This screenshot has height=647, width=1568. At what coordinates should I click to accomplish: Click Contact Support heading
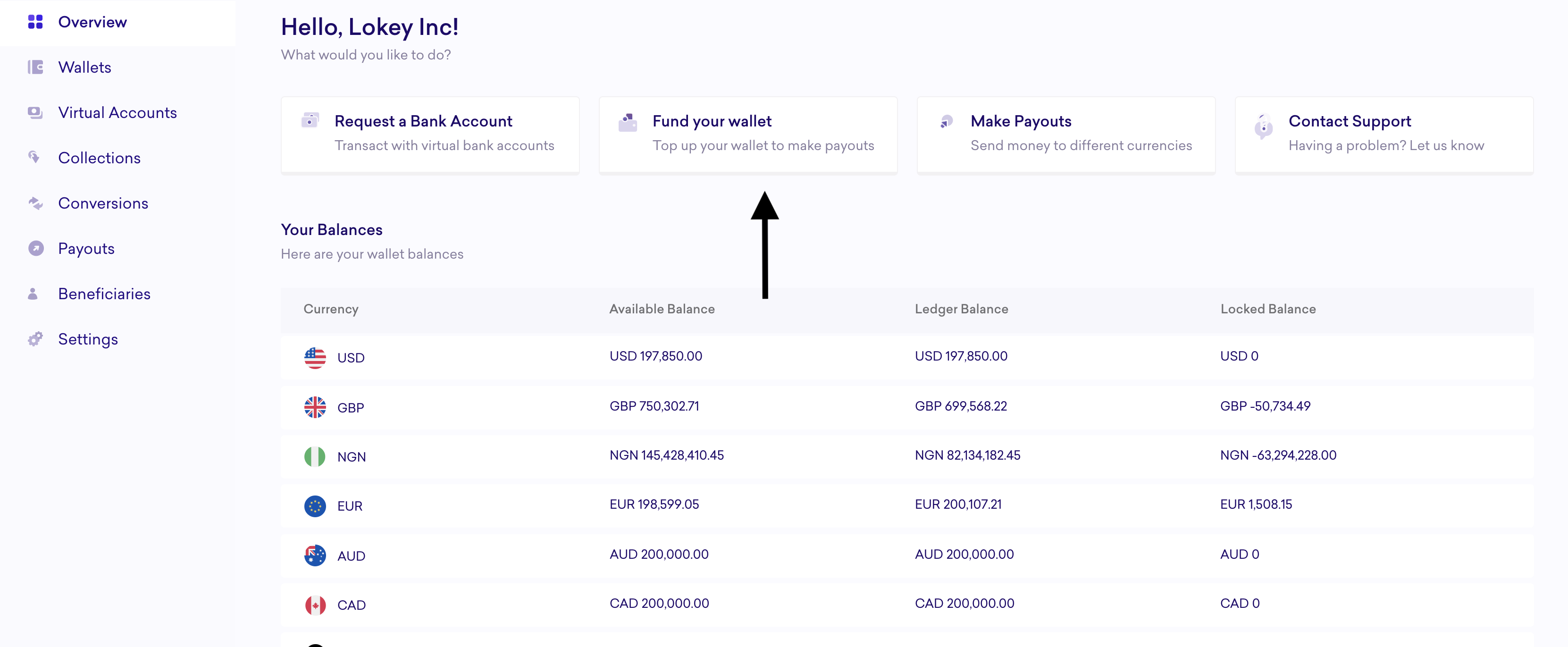(x=1349, y=121)
